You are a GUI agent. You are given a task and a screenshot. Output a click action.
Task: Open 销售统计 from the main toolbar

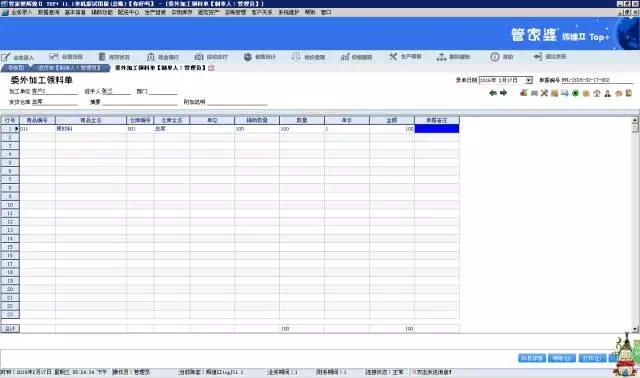tap(260, 57)
